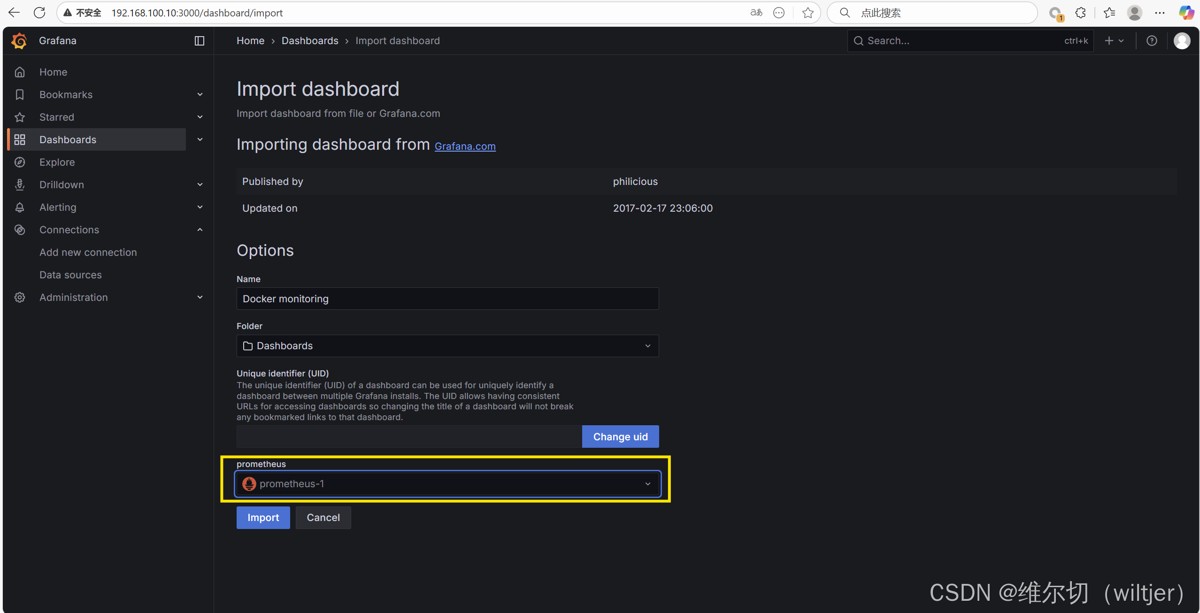The width and height of the screenshot is (1200, 613).
Task: Click the Home icon in the sidebar
Action: click(x=19, y=72)
